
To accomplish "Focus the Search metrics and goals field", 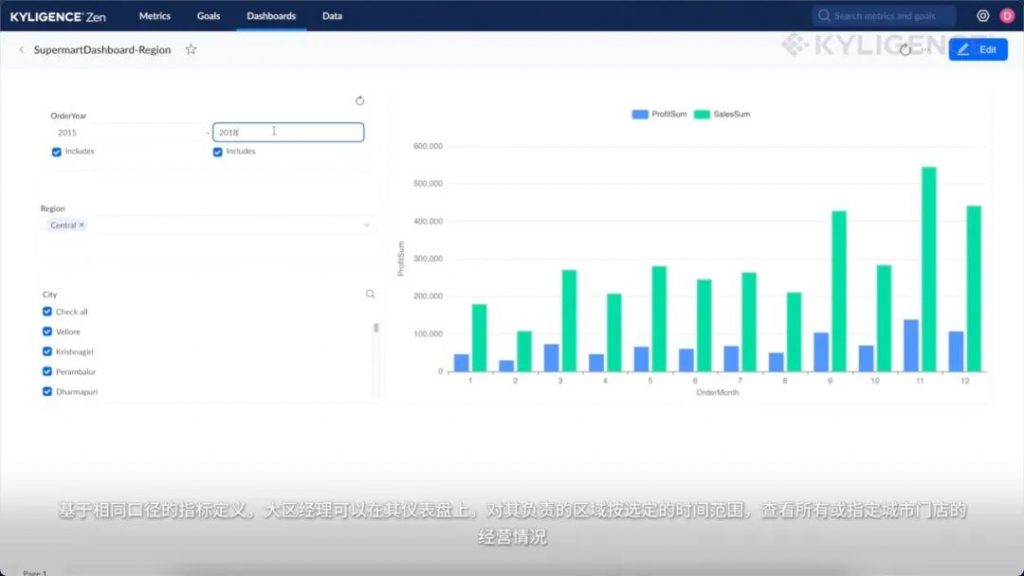I will pyautogui.click(x=884, y=16).
